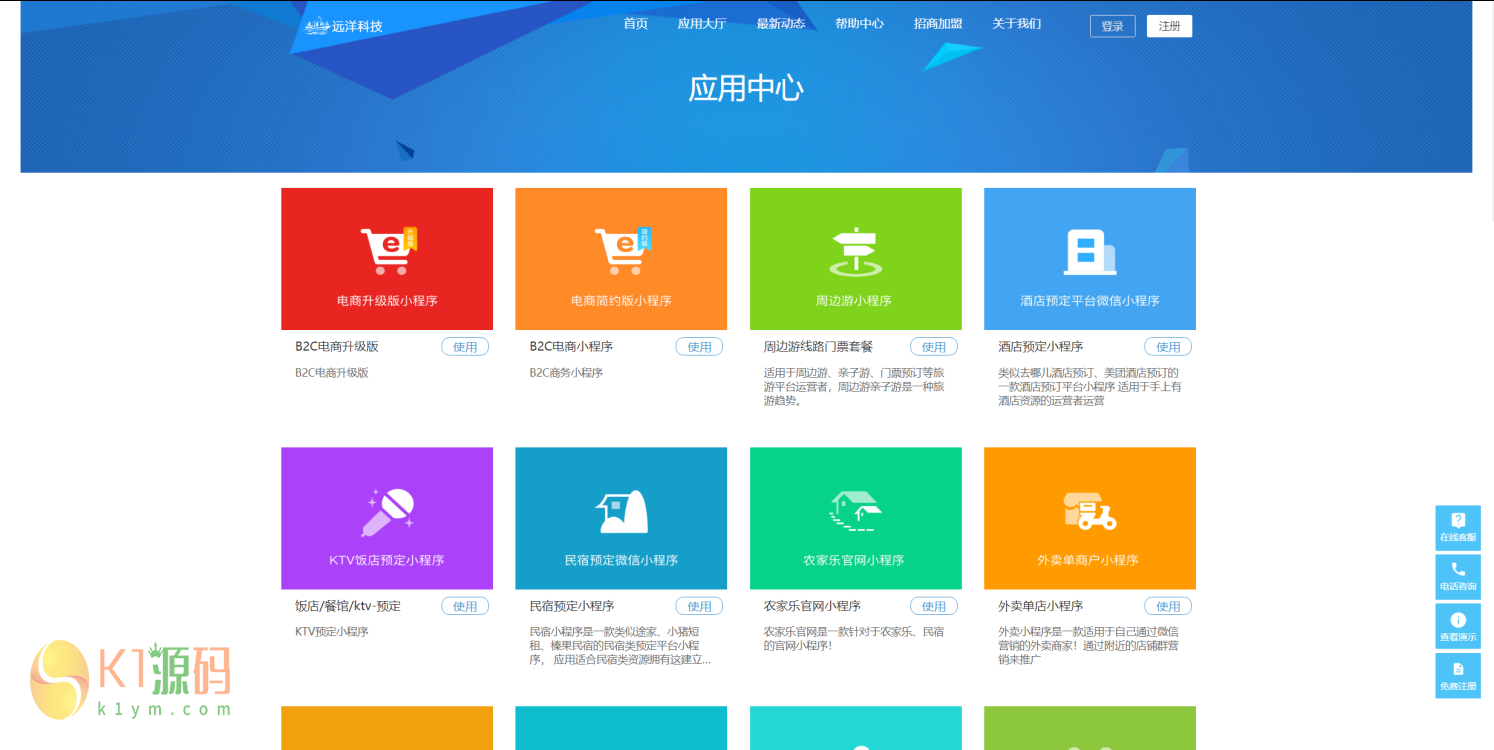The height and width of the screenshot is (750, 1494).
Task: Click 使用 button for 民宿预定小程序
Action: (700, 606)
